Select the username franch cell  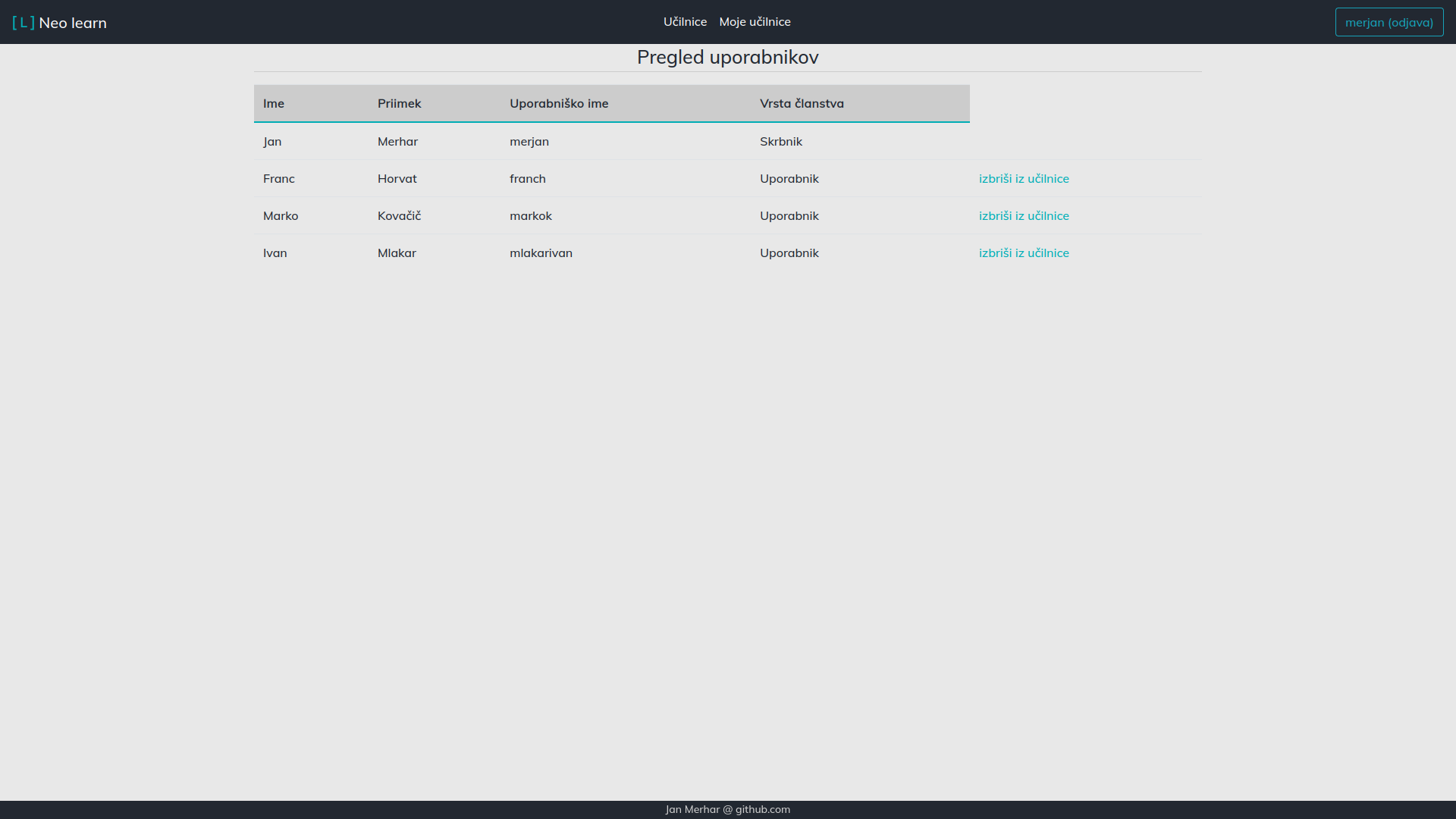click(527, 179)
